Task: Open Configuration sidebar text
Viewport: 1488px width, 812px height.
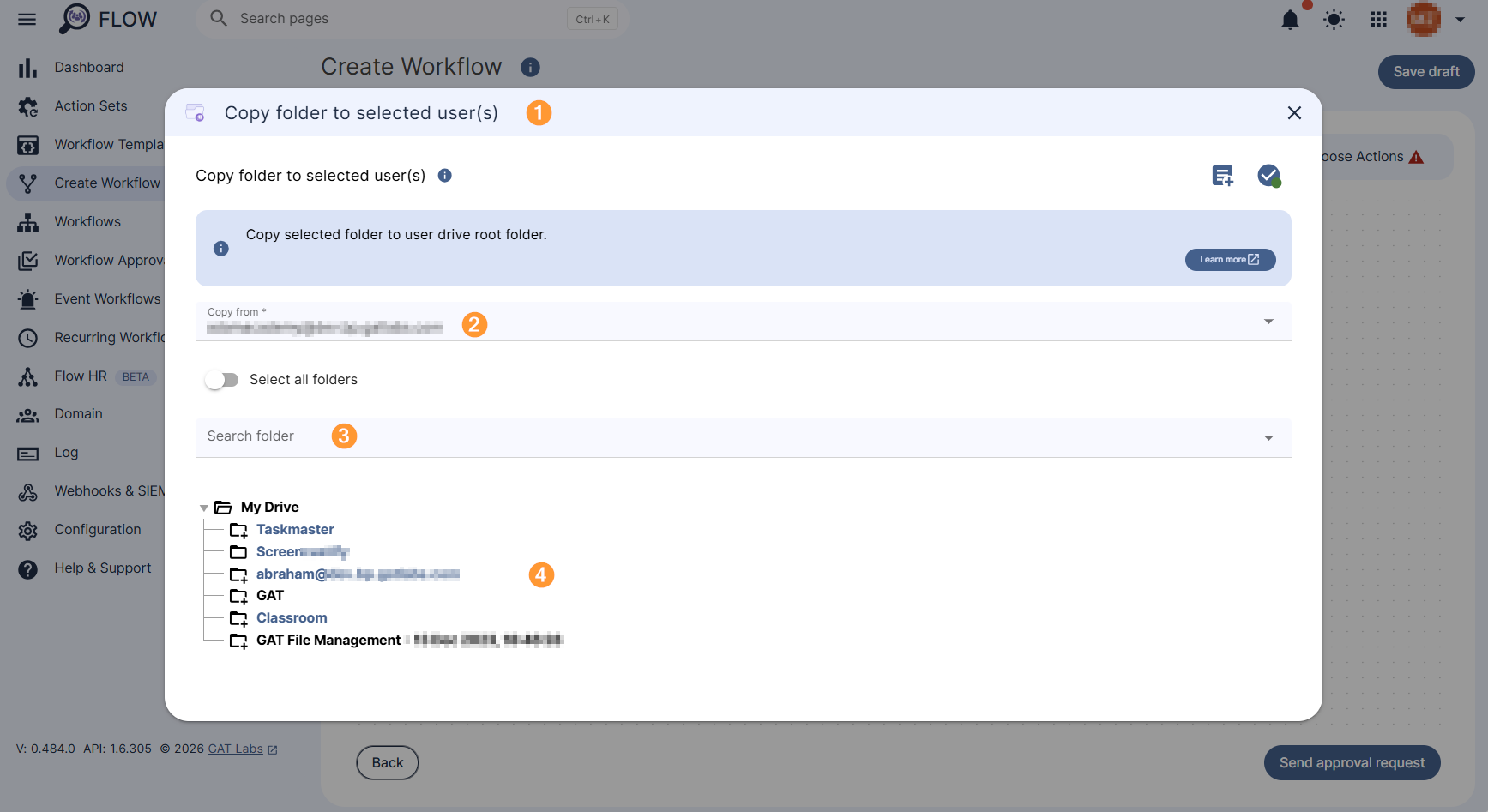Action: coord(98,530)
